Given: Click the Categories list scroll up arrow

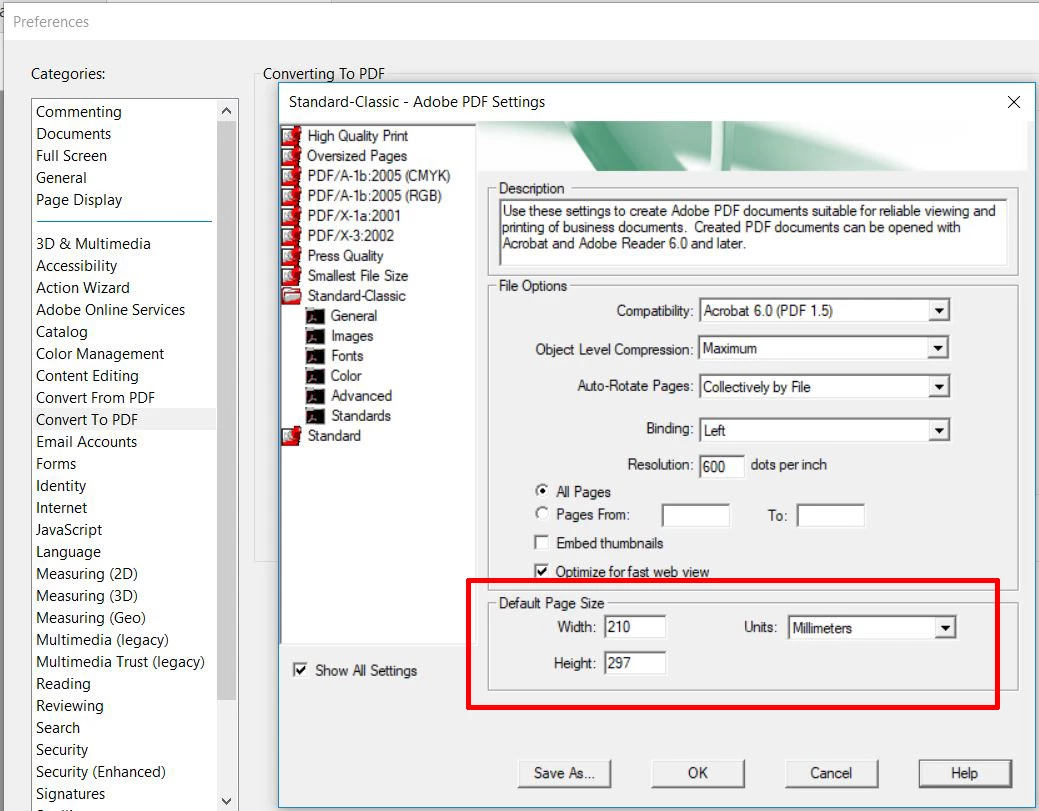Looking at the screenshot, I should point(226,111).
